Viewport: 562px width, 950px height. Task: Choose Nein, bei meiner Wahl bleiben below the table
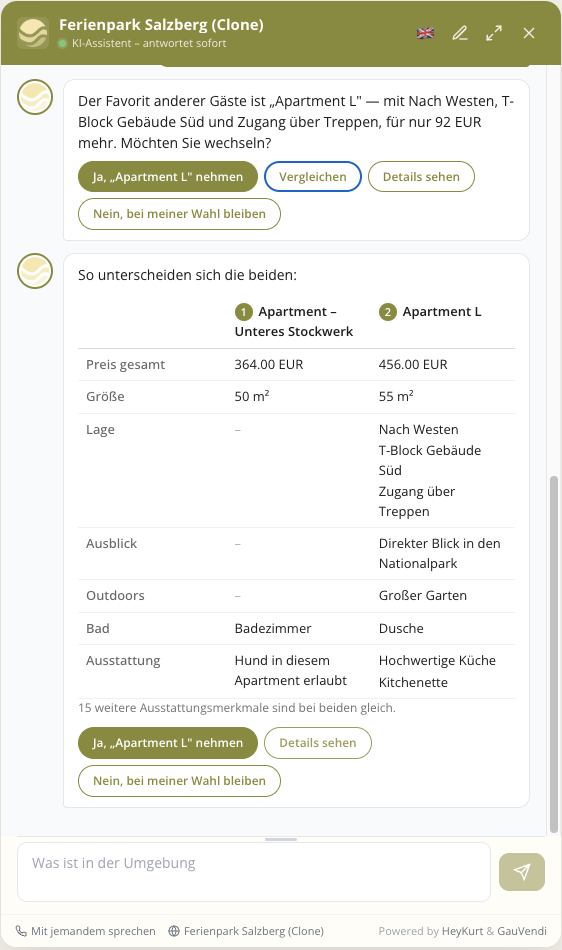pos(179,781)
